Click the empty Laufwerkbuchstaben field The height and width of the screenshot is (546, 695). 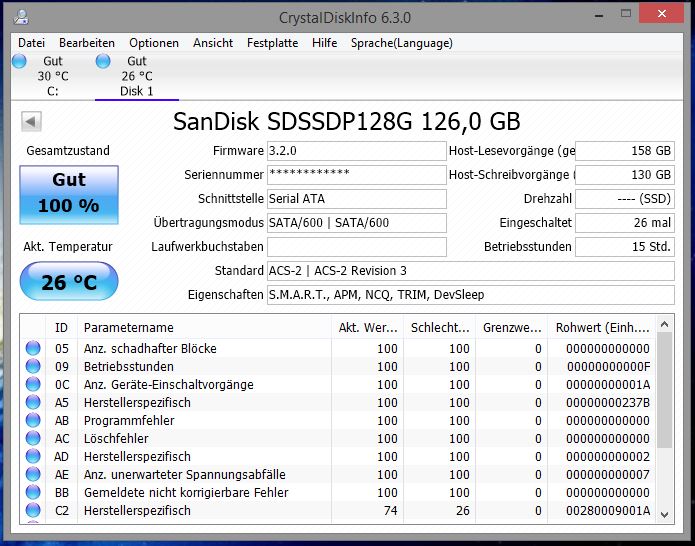coord(357,246)
